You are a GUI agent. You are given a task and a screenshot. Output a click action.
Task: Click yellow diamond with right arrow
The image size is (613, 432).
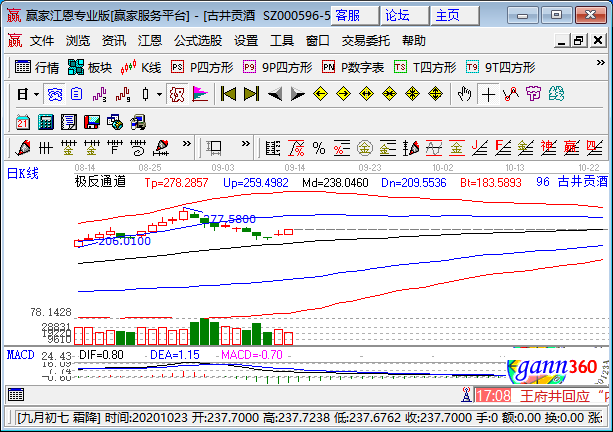point(344,94)
